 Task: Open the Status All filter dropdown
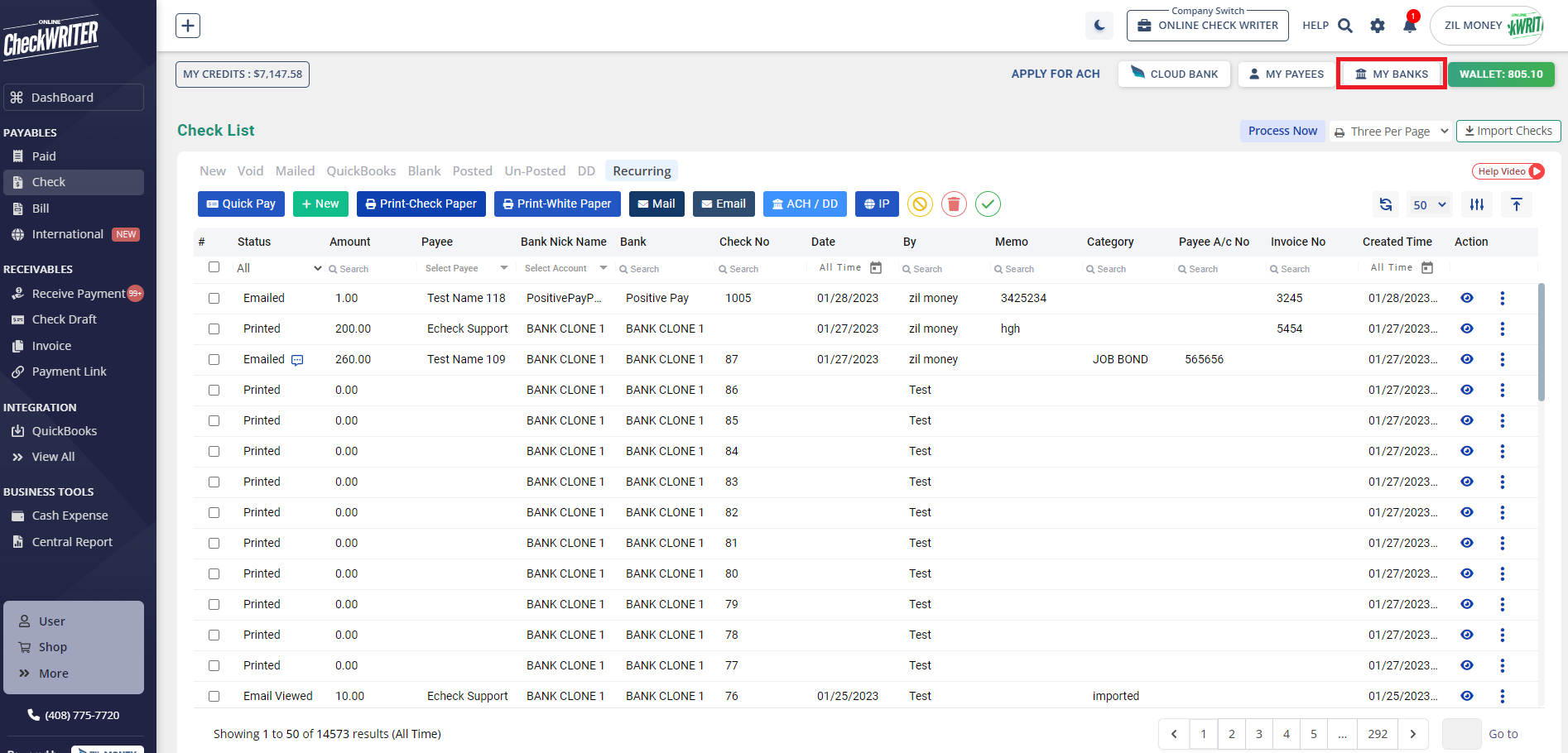tap(279, 268)
